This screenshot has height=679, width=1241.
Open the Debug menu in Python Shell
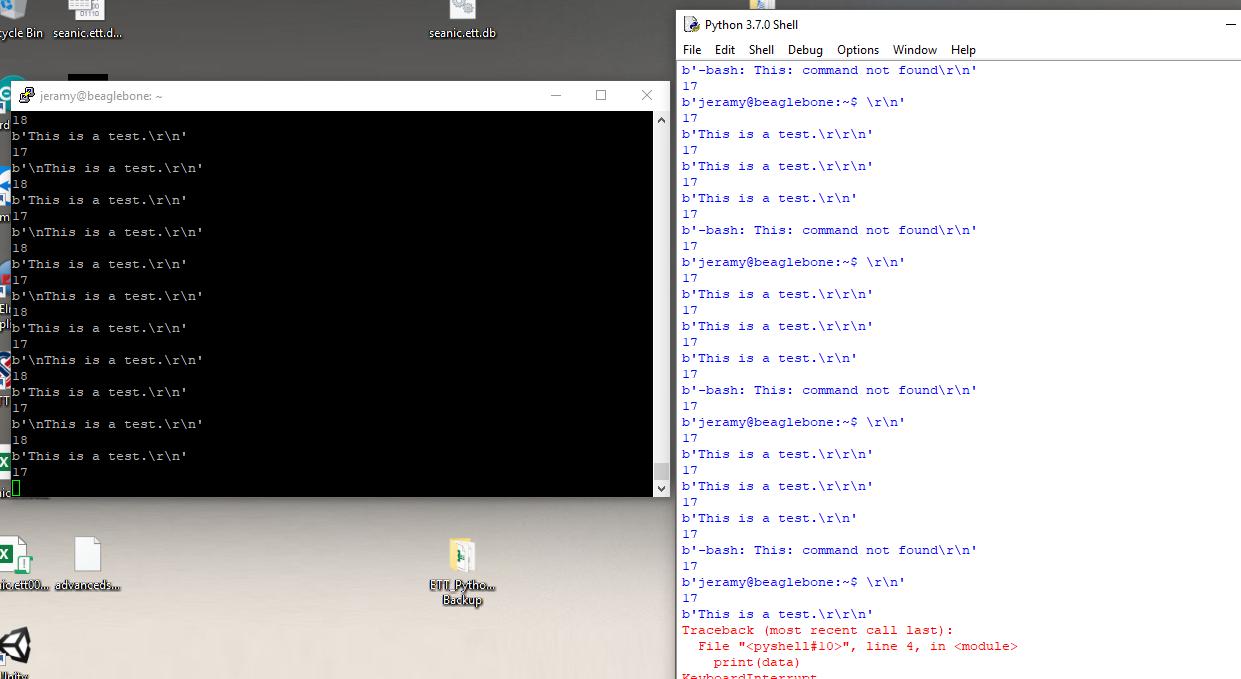[805, 50]
